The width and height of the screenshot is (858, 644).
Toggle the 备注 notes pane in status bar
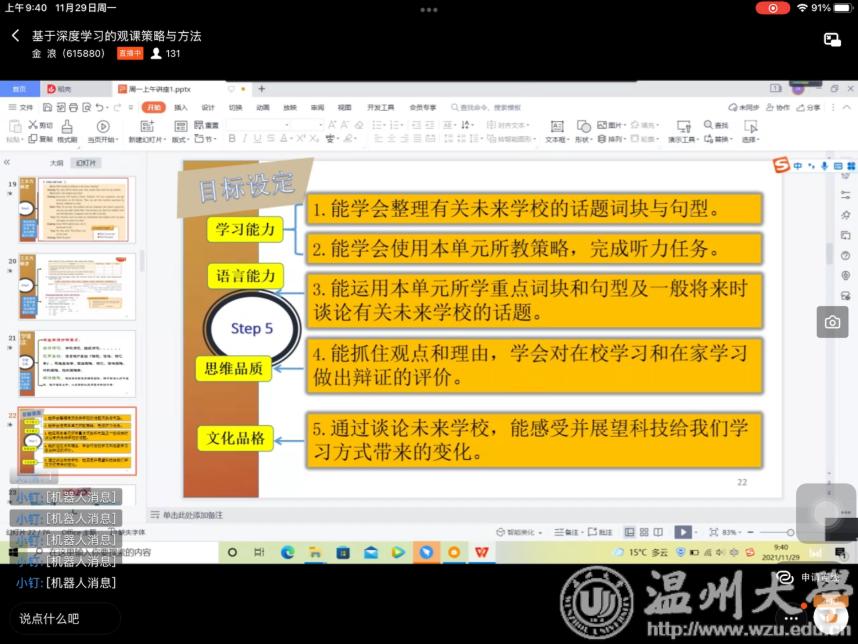(566, 532)
